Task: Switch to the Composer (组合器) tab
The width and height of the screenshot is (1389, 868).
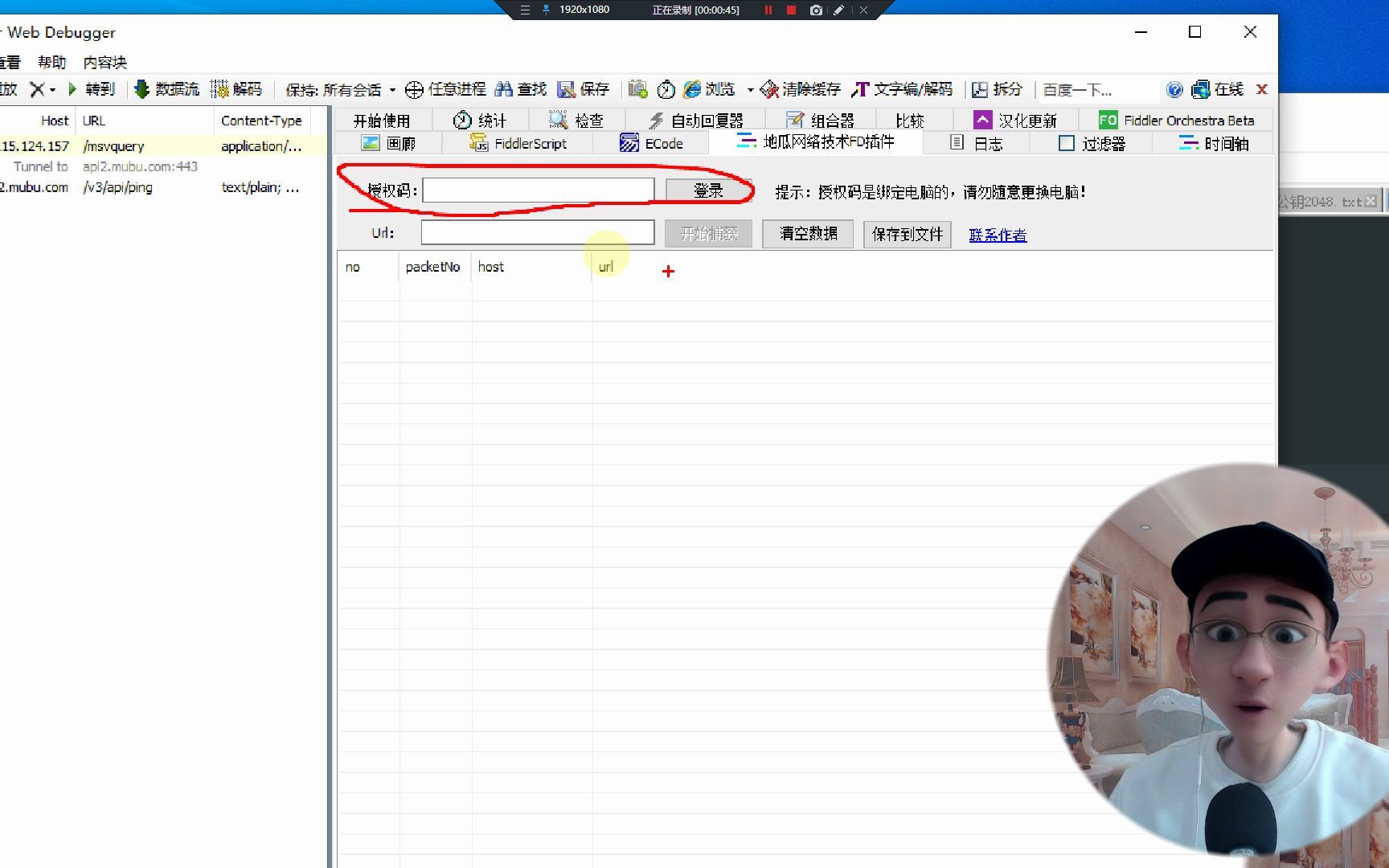Action: [820, 121]
